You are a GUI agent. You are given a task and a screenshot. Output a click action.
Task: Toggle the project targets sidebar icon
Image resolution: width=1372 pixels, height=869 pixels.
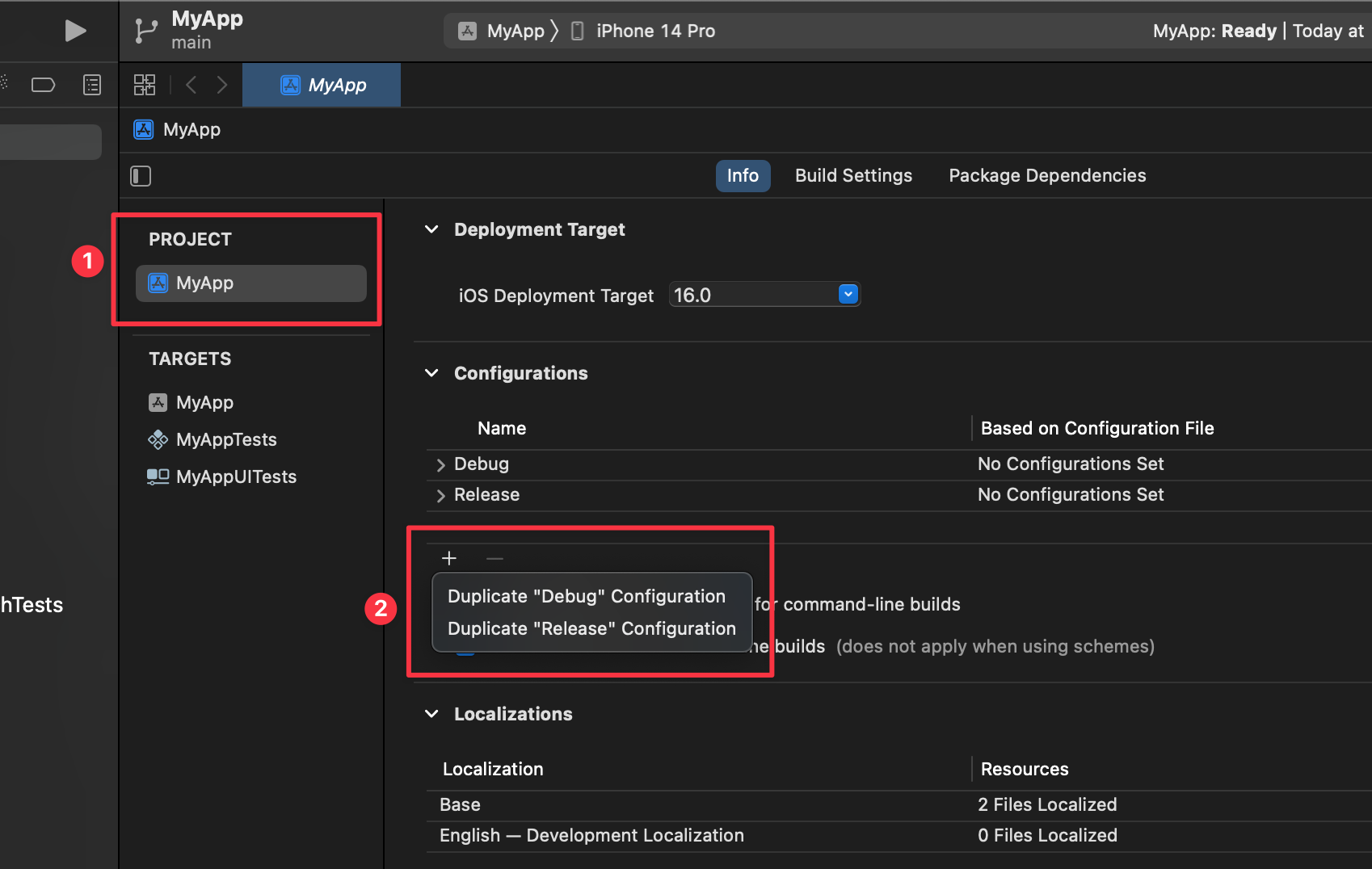pos(141,176)
